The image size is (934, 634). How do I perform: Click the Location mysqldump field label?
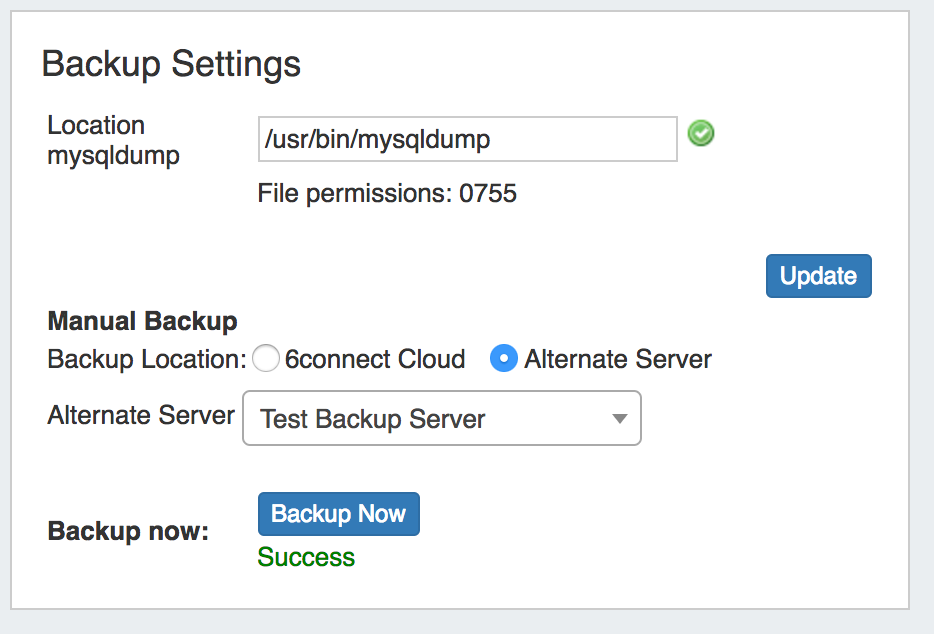[113, 140]
